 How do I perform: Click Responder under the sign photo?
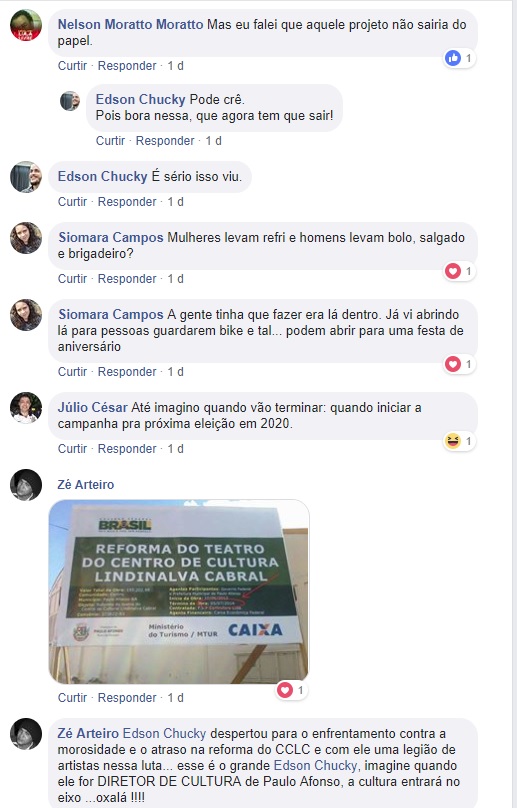(x=127, y=698)
